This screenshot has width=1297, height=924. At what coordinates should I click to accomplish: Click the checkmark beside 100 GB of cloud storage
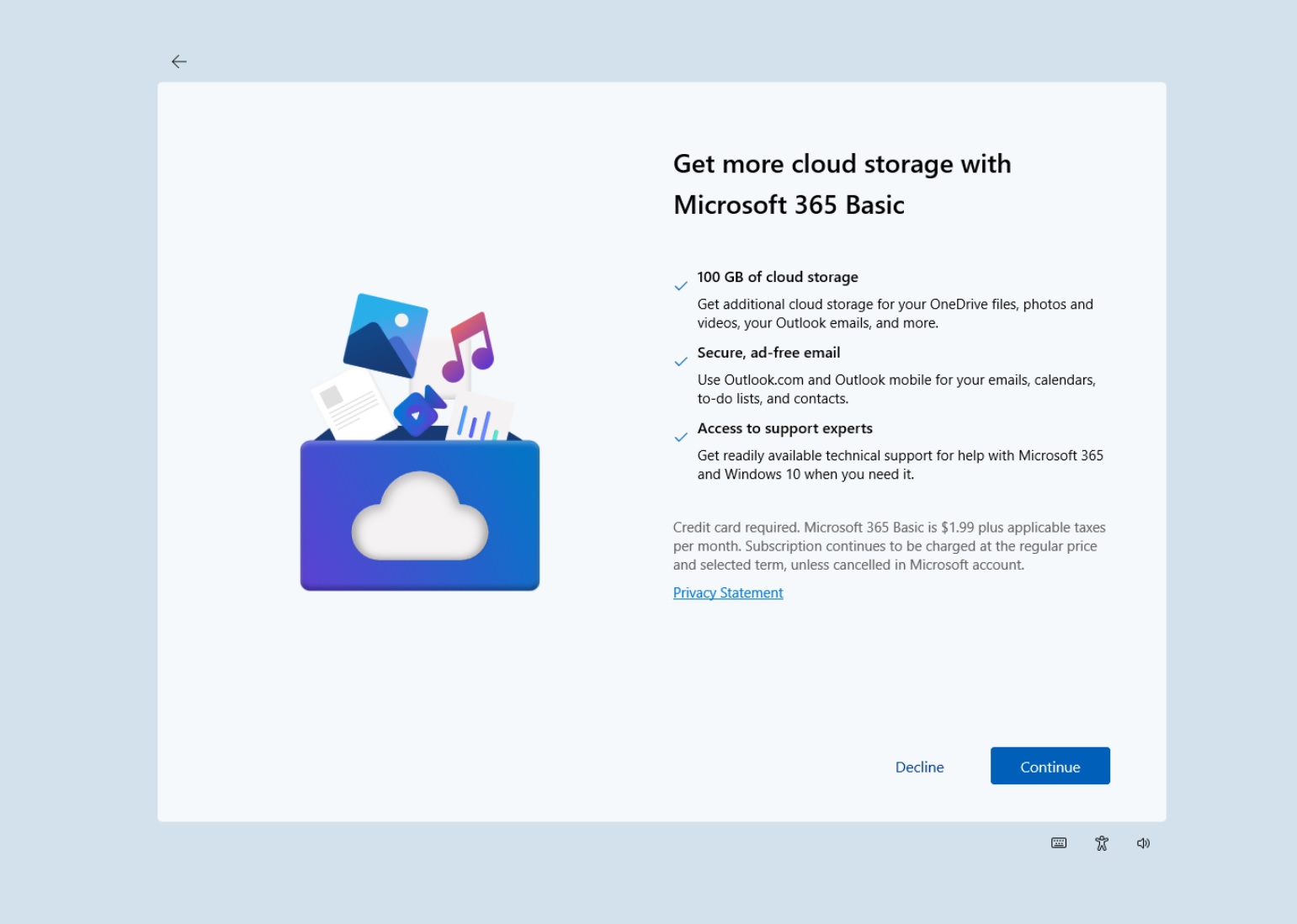[x=681, y=285]
